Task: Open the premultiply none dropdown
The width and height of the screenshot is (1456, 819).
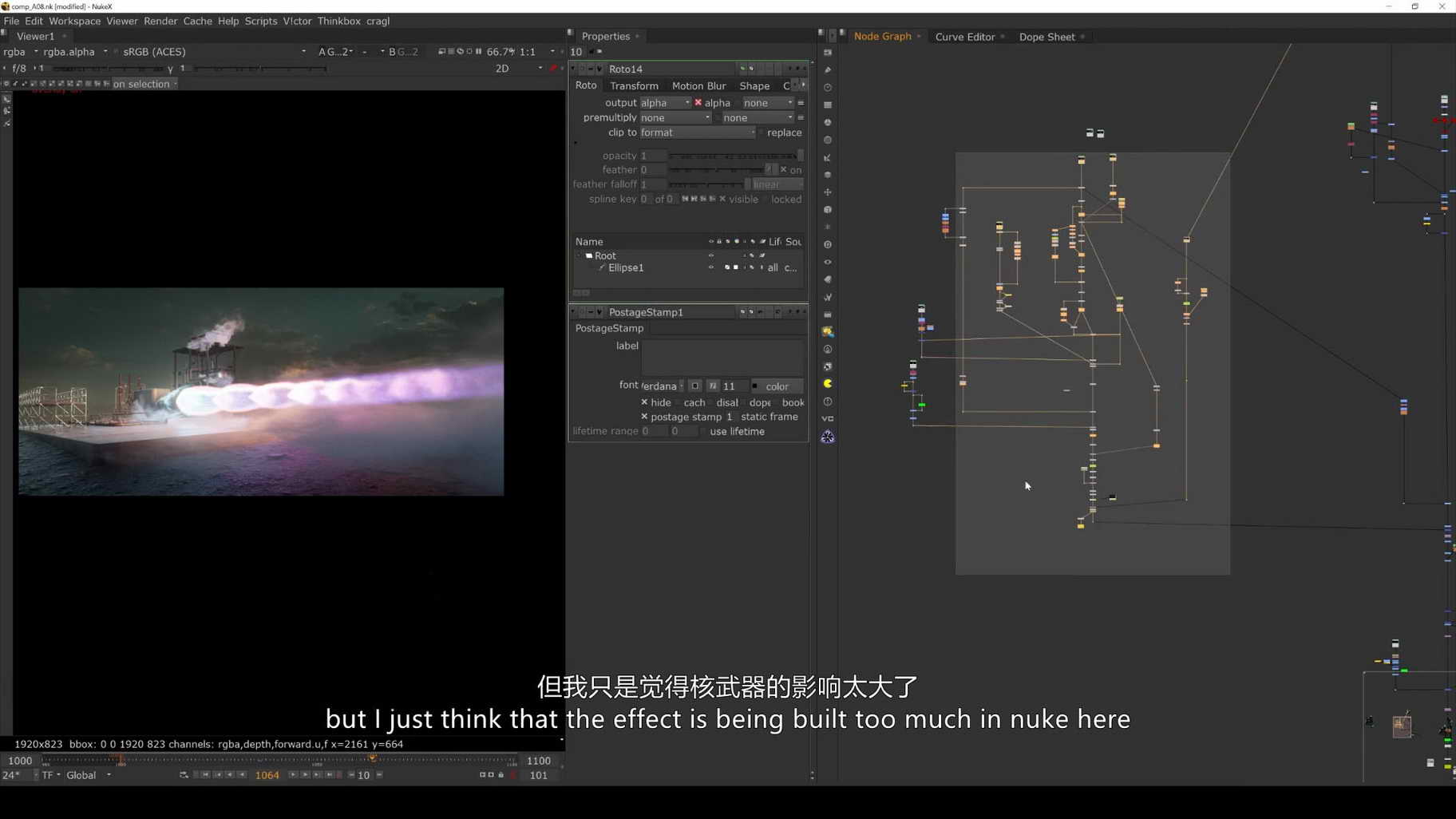Action: coord(675,117)
